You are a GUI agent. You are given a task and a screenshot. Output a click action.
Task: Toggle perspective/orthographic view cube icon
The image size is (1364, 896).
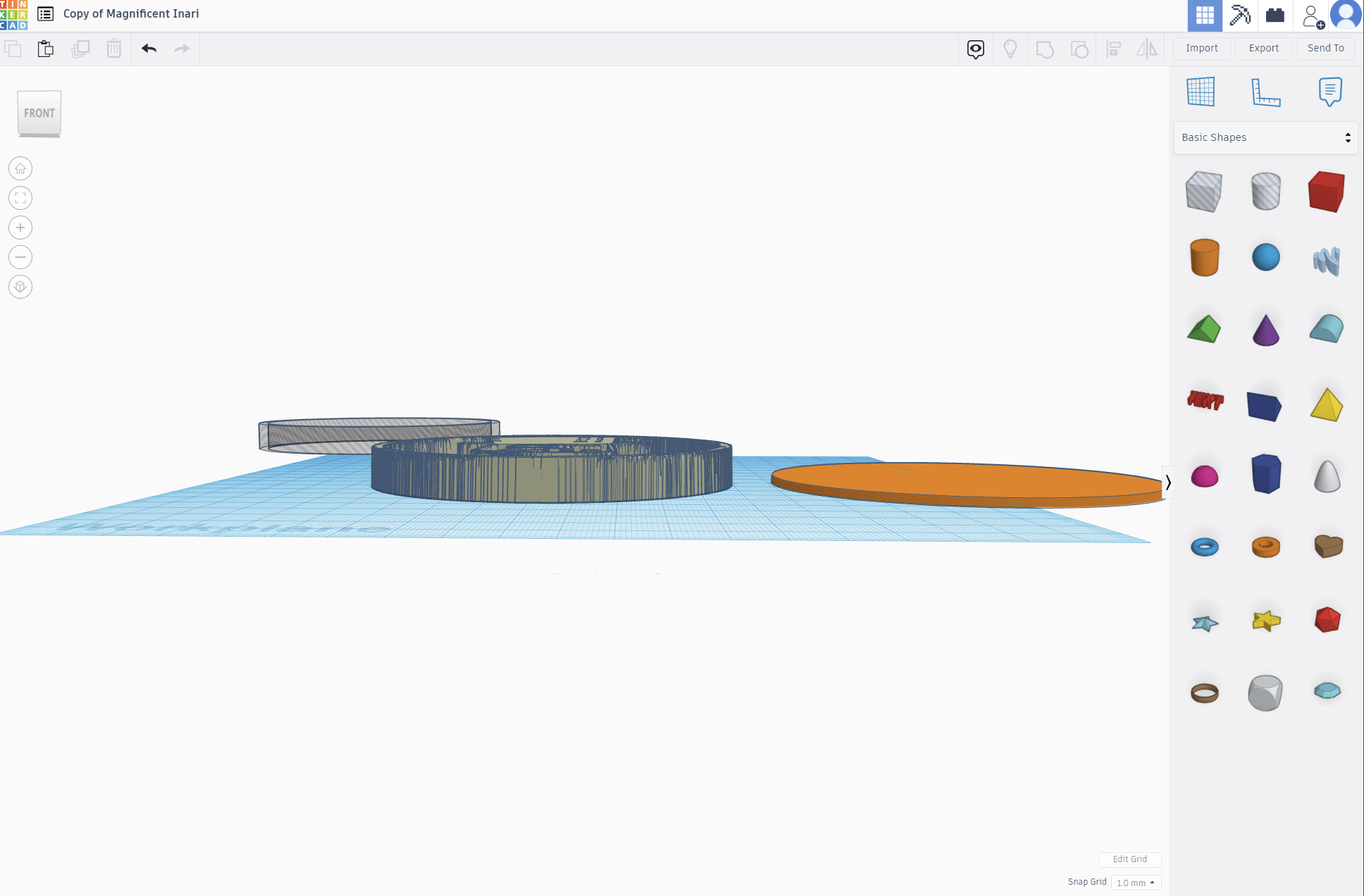tap(20, 287)
